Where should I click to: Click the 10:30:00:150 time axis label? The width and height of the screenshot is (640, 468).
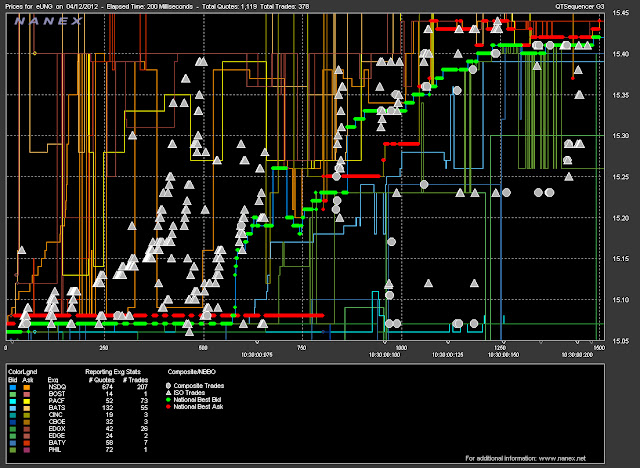503,355
